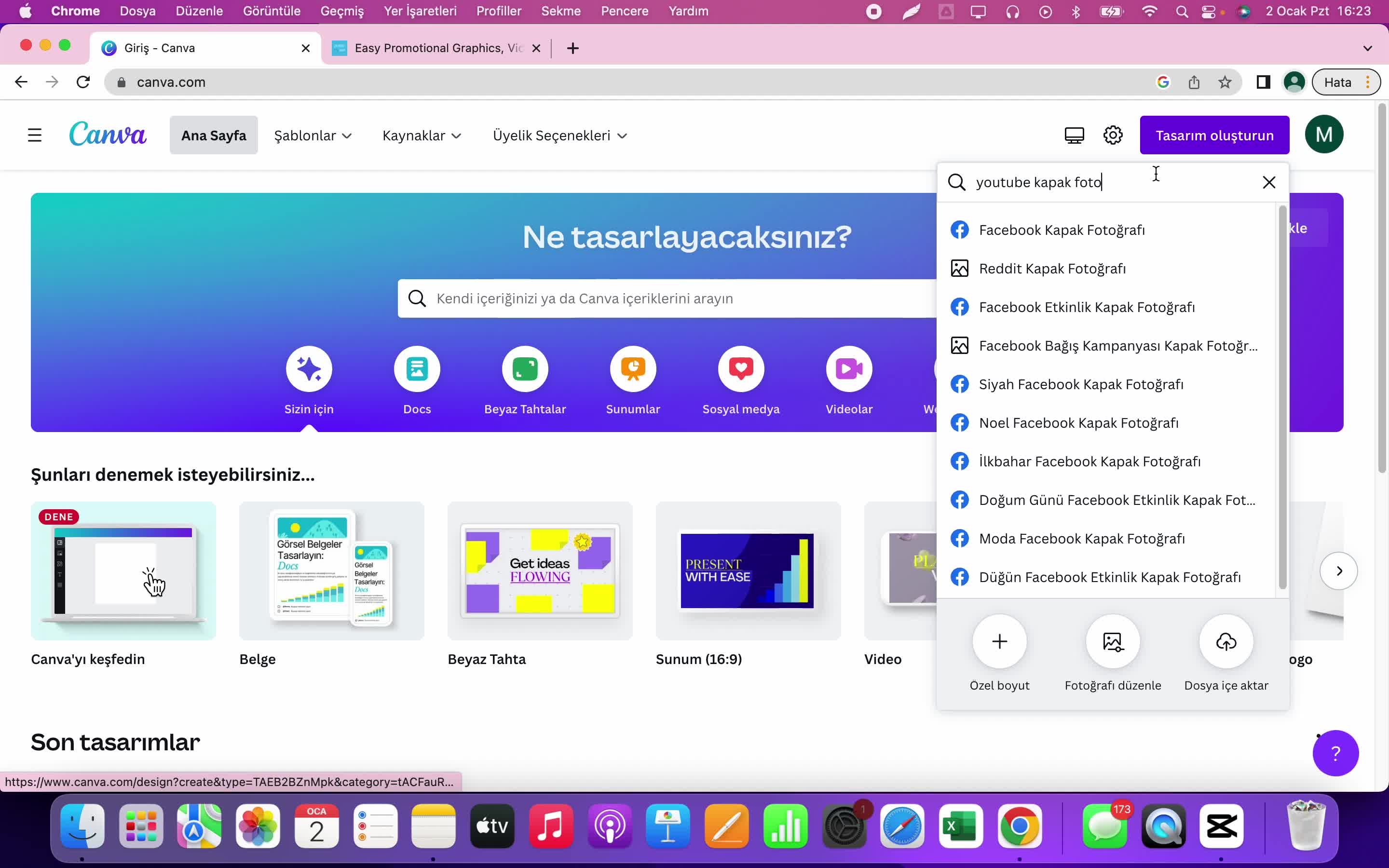Image resolution: width=1389 pixels, height=868 pixels.
Task: Open the Dosya menu
Action: [137, 12]
